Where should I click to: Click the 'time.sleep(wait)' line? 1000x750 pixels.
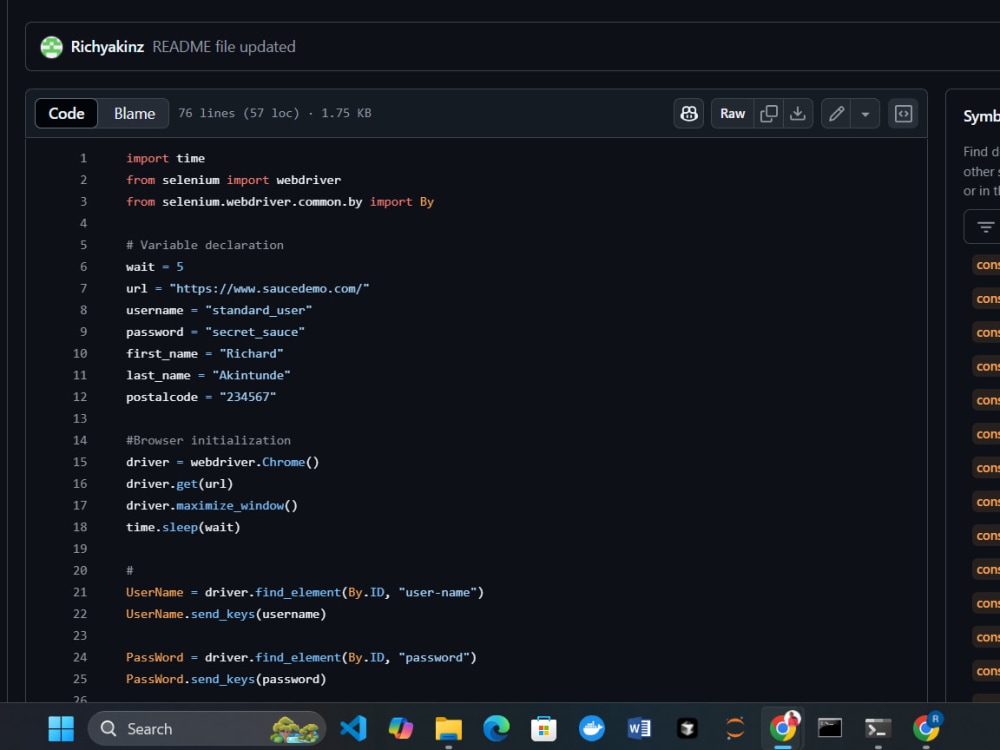tap(183, 527)
